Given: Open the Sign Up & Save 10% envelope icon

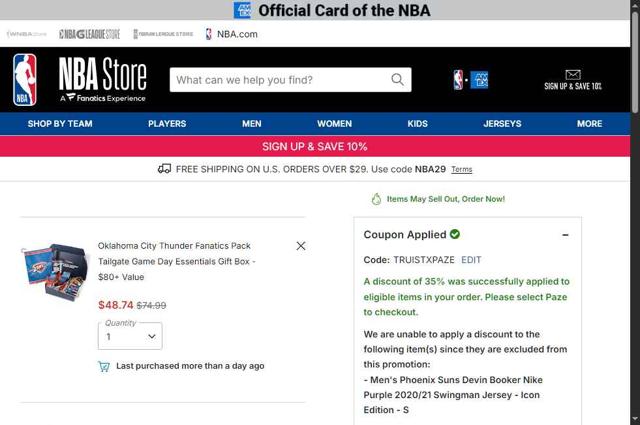Looking at the screenshot, I should tap(573, 75).
